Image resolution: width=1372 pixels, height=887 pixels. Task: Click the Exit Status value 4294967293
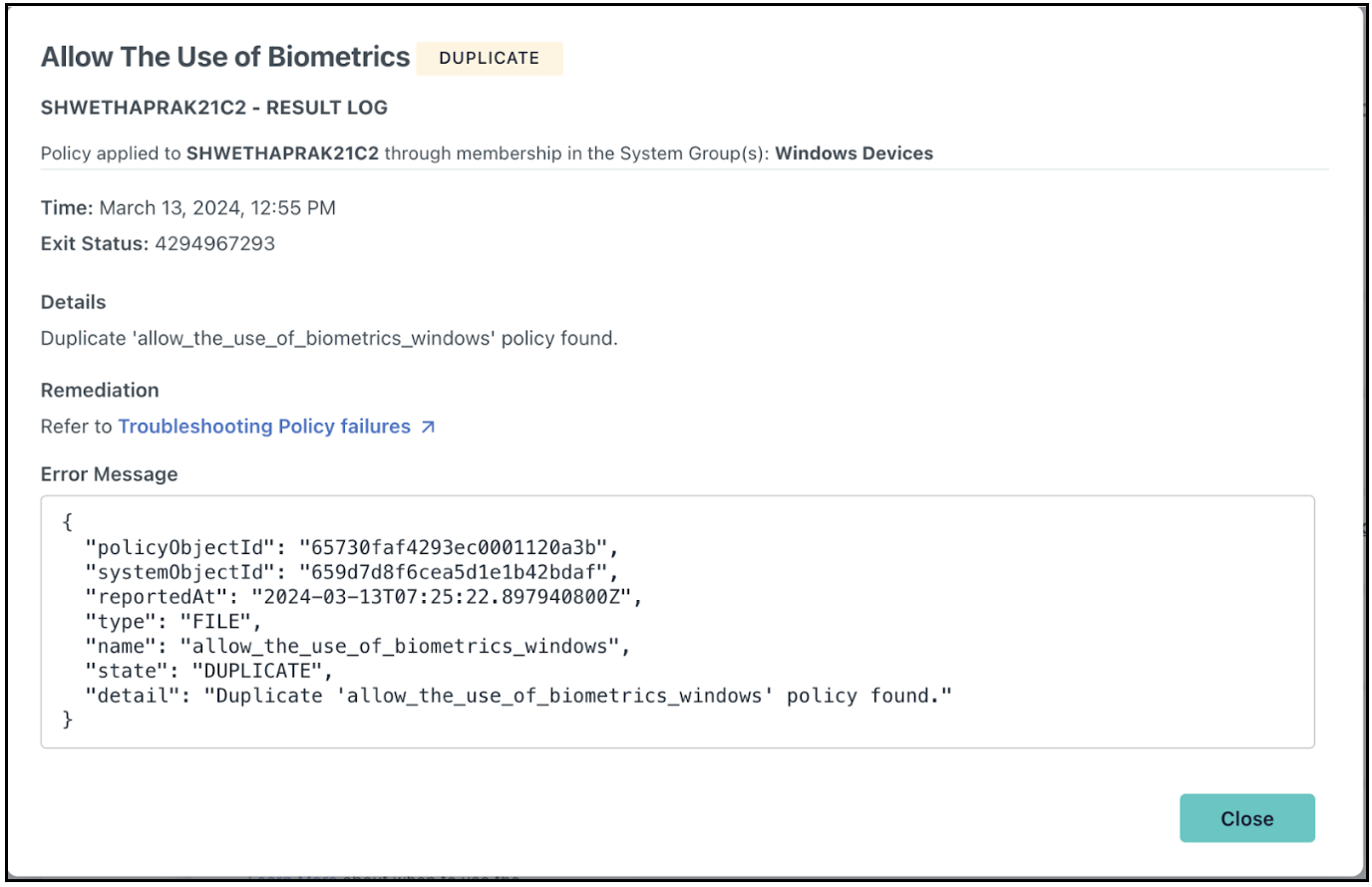[x=214, y=244]
